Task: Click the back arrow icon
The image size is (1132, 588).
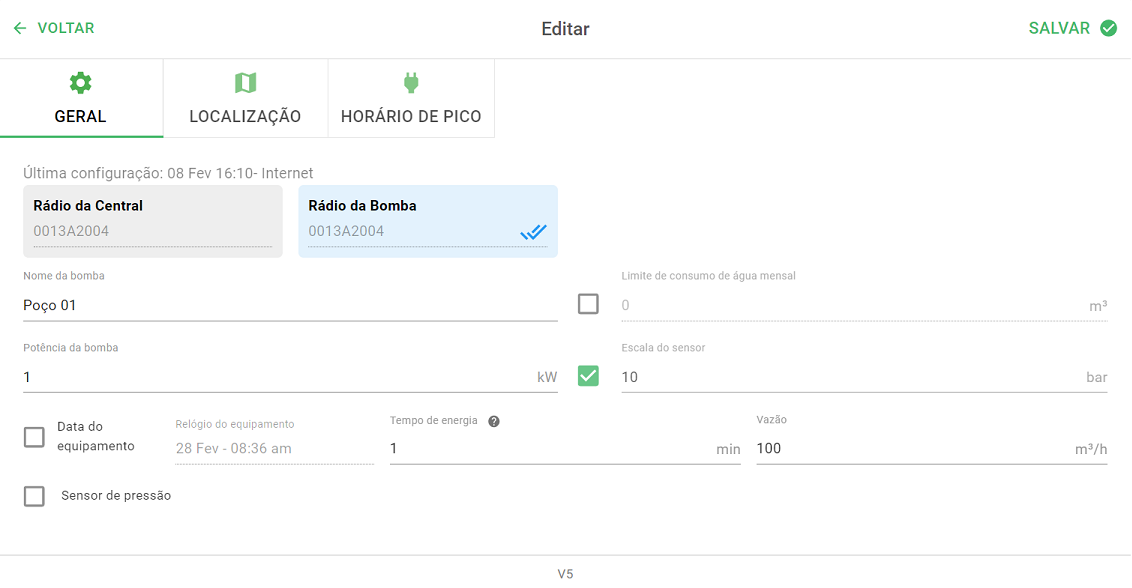Action: point(19,28)
